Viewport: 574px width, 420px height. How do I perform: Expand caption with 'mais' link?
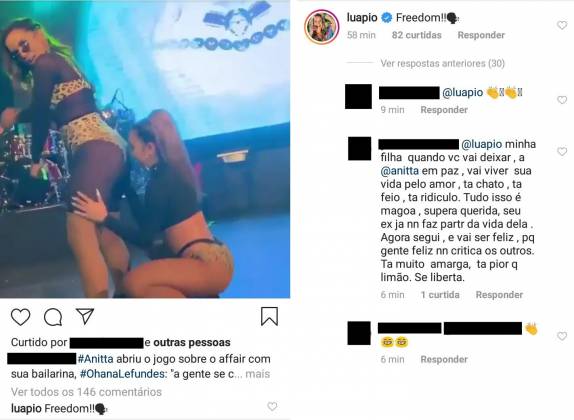coord(257,374)
